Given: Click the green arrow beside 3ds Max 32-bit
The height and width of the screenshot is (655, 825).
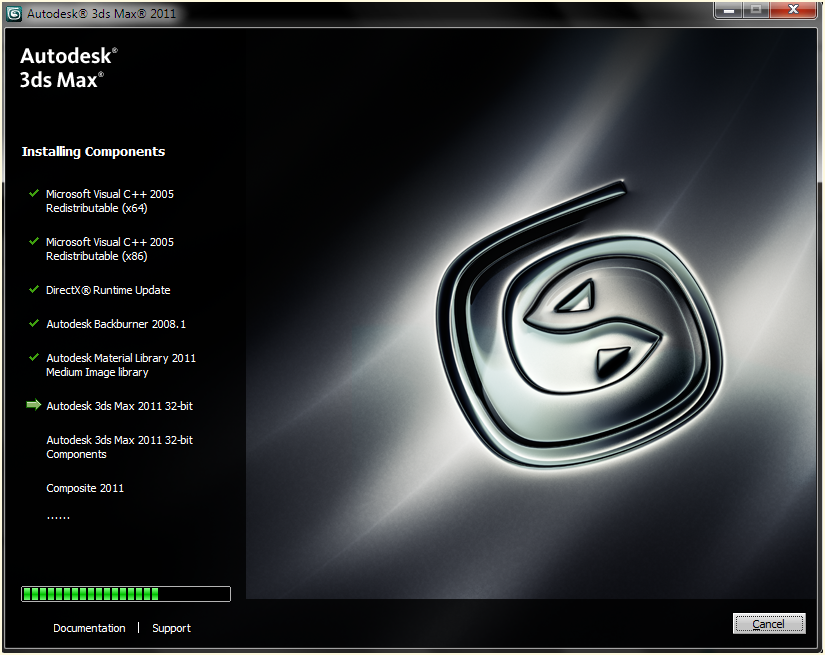Looking at the screenshot, I should [x=34, y=405].
